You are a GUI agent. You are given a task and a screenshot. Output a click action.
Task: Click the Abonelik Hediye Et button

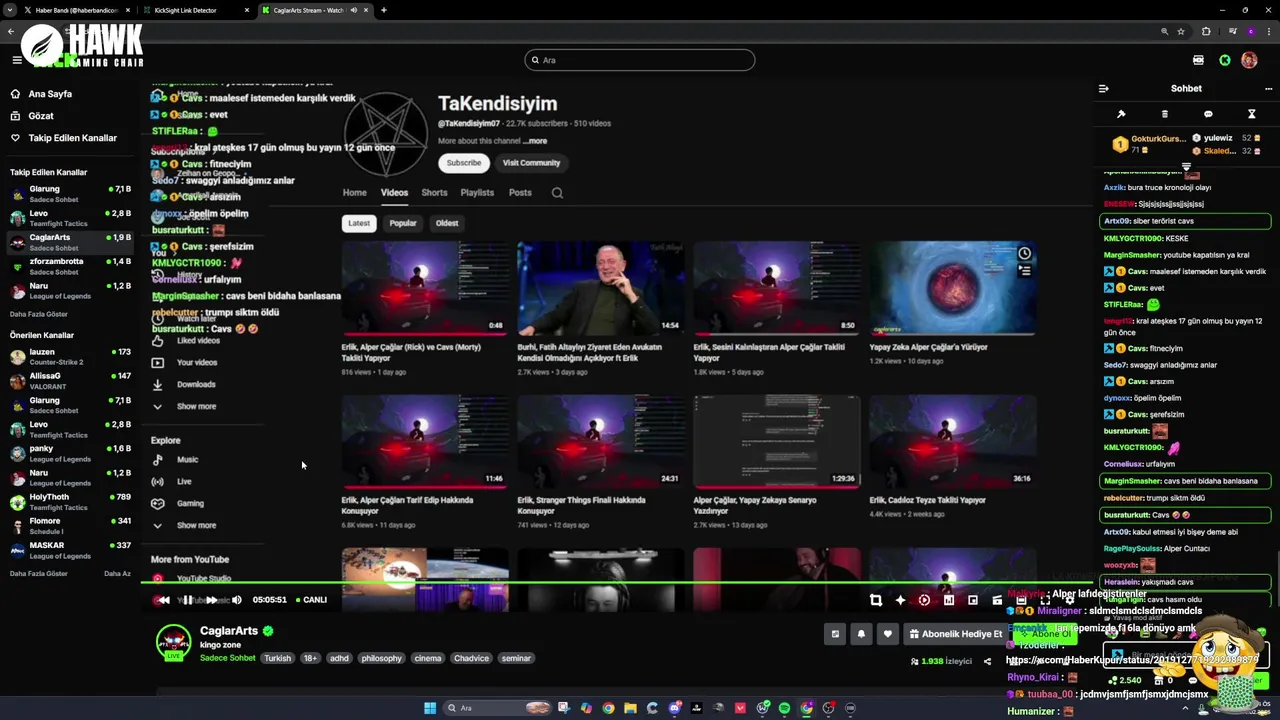click(955, 634)
